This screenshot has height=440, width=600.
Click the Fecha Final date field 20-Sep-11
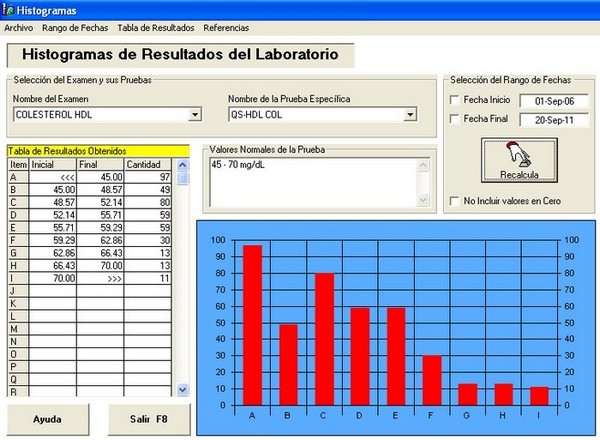point(554,120)
